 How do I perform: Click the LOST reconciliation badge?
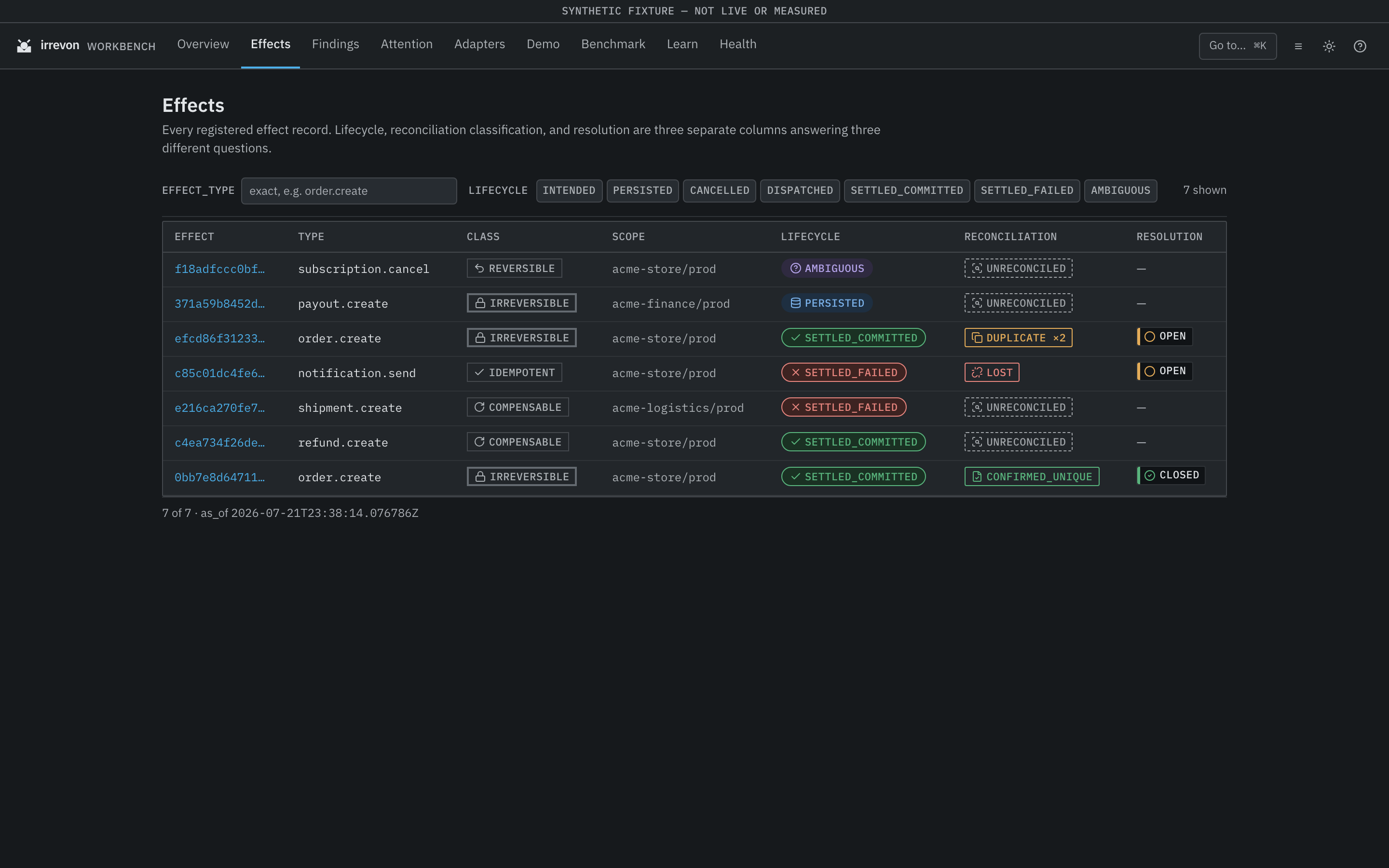click(x=992, y=373)
